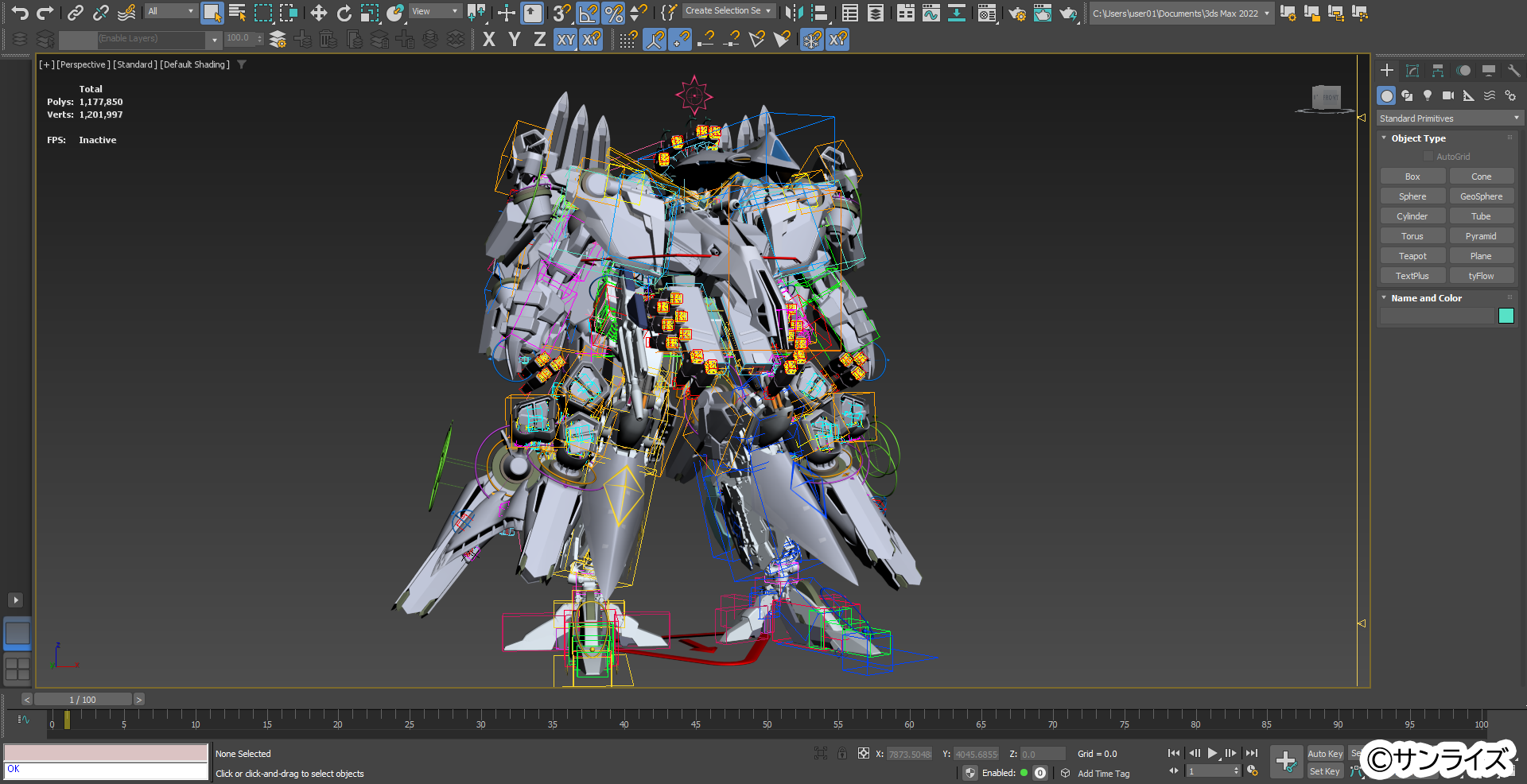The width and height of the screenshot is (1527, 784).
Task: Select the Select and Move tool
Action: click(318, 13)
